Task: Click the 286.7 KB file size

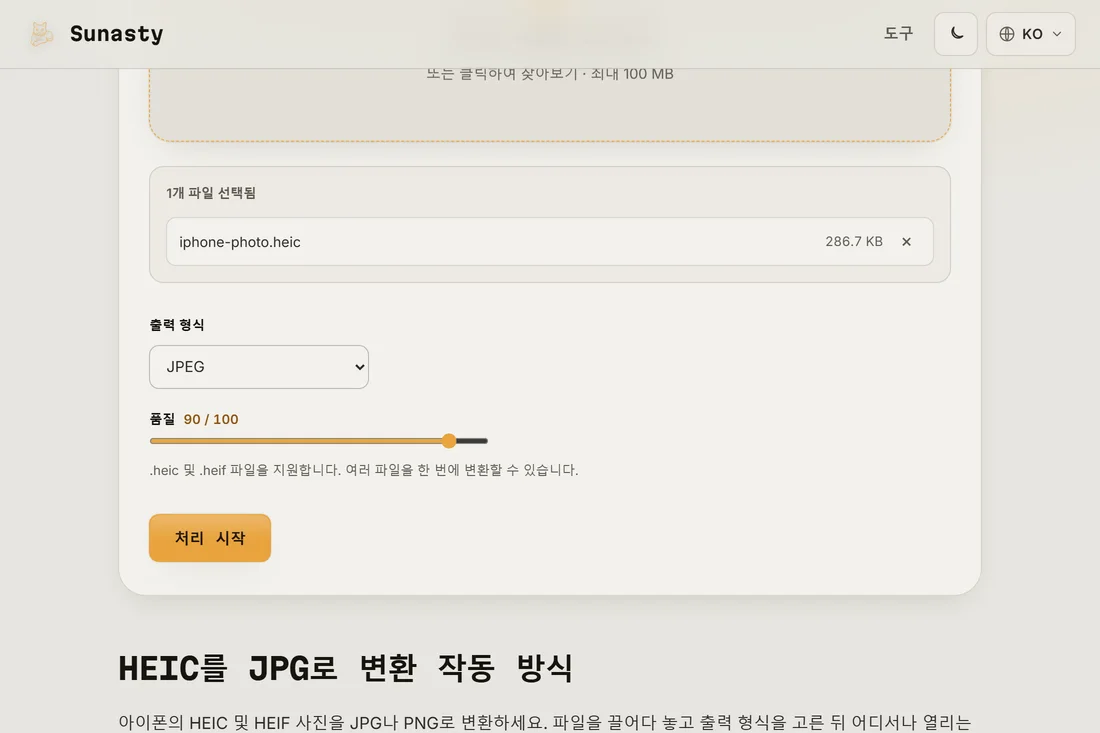Action: 854,241
